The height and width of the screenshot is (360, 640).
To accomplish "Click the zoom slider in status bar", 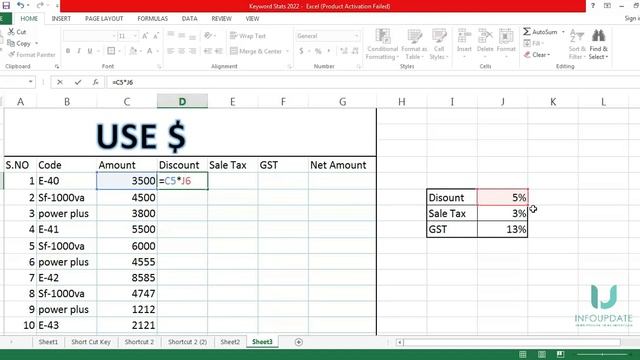I will 603,354.
